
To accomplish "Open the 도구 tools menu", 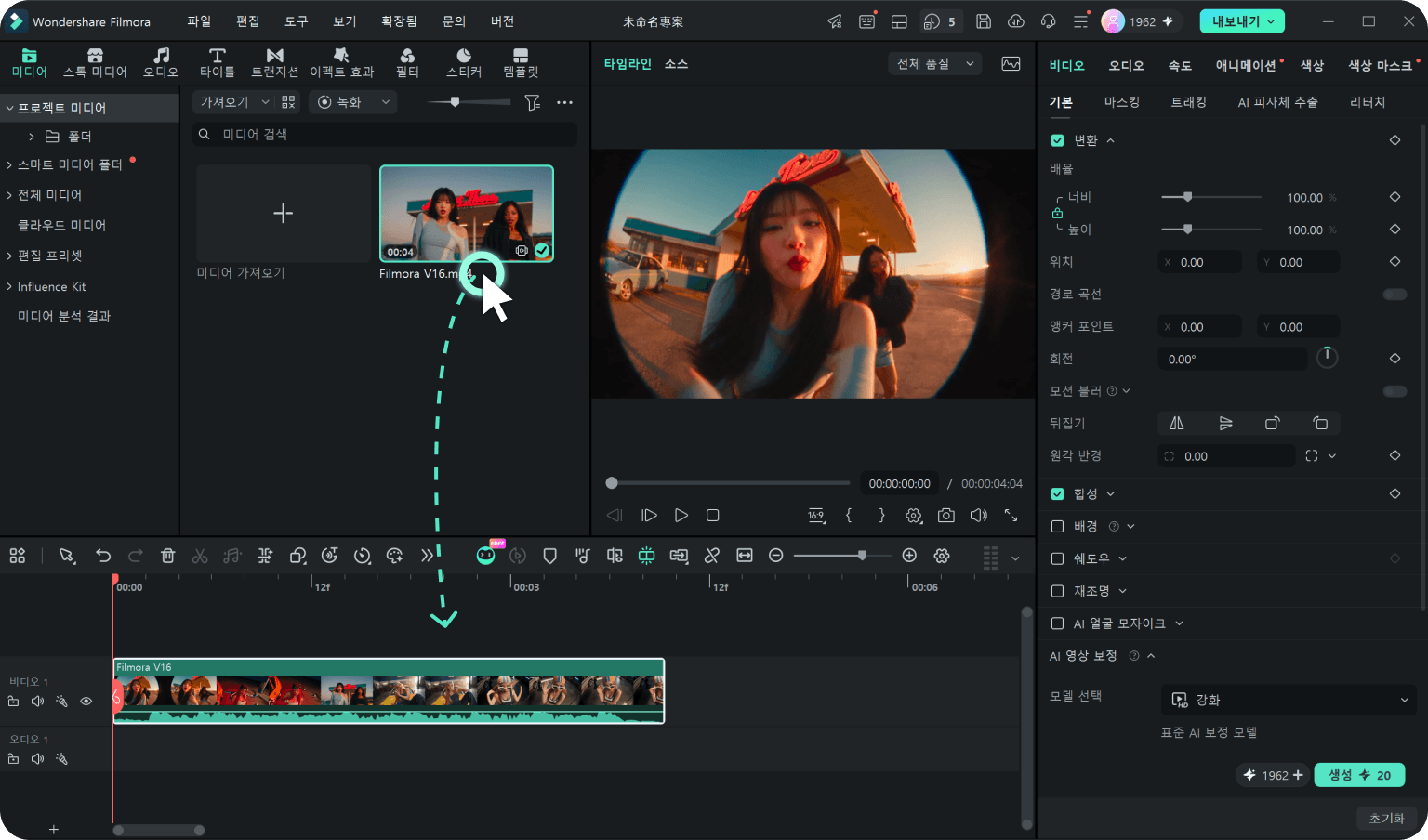I will [296, 21].
